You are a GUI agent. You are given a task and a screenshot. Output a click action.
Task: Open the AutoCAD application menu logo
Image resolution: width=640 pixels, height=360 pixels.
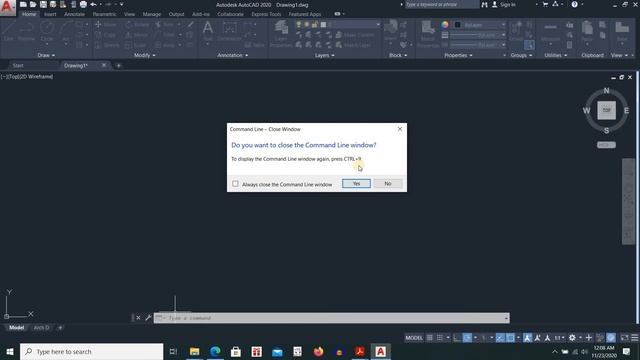(x=7, y=7)
